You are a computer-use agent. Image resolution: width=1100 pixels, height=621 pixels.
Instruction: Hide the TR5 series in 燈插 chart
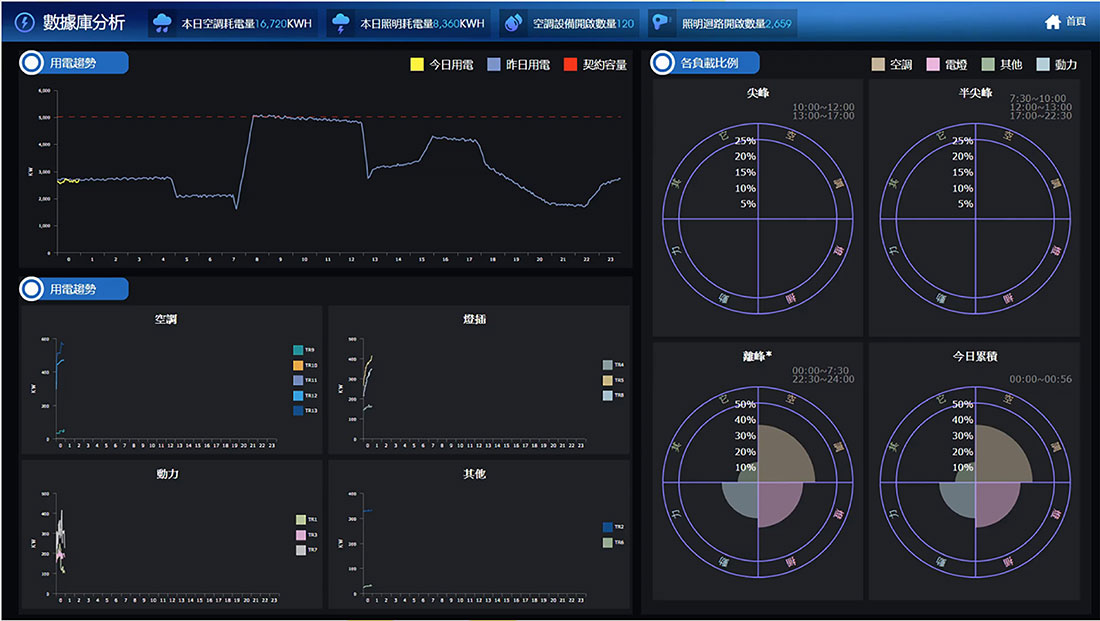click(607, 381)
